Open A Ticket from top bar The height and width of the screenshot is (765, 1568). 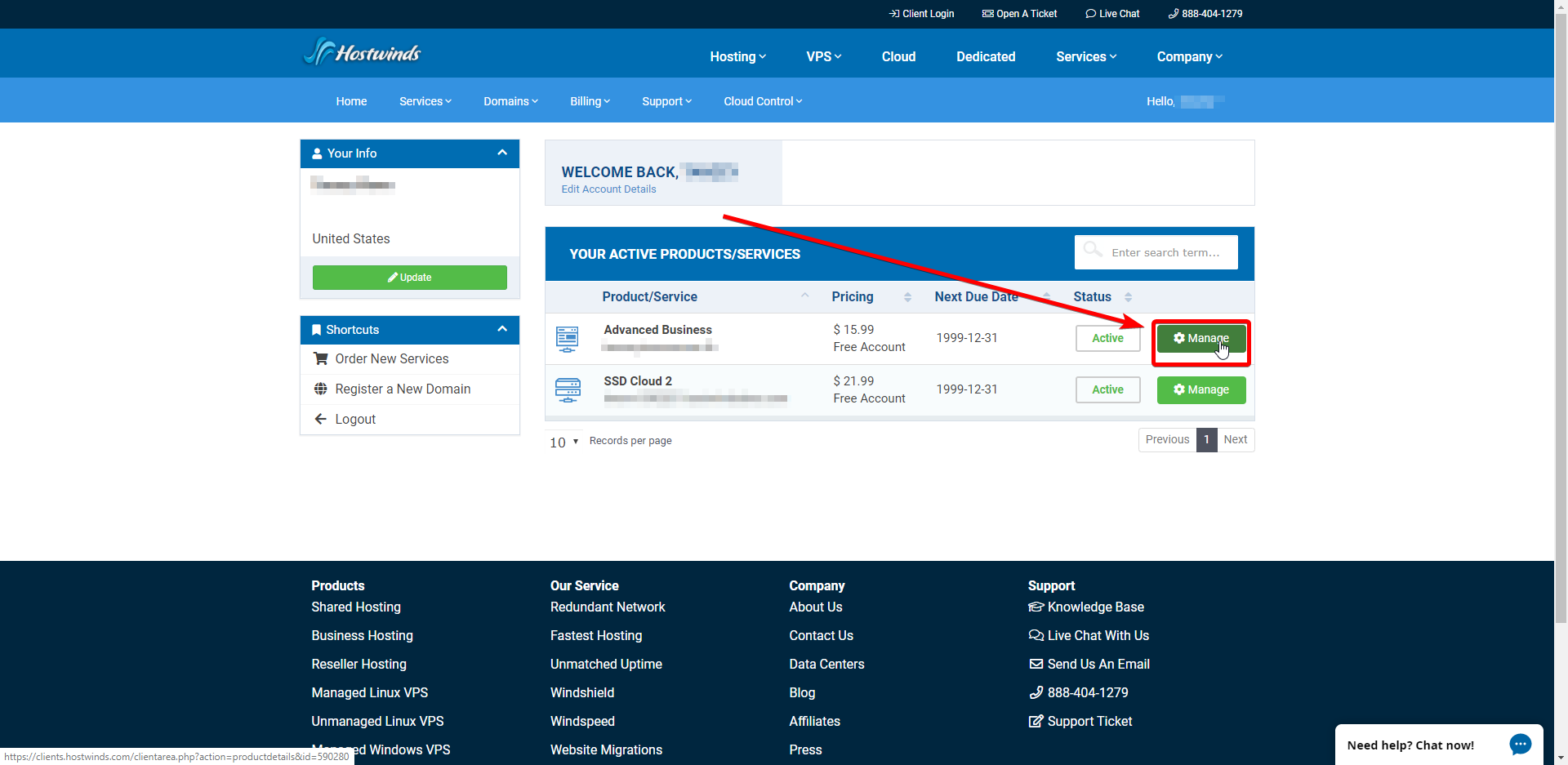[x=1019, y=14]
